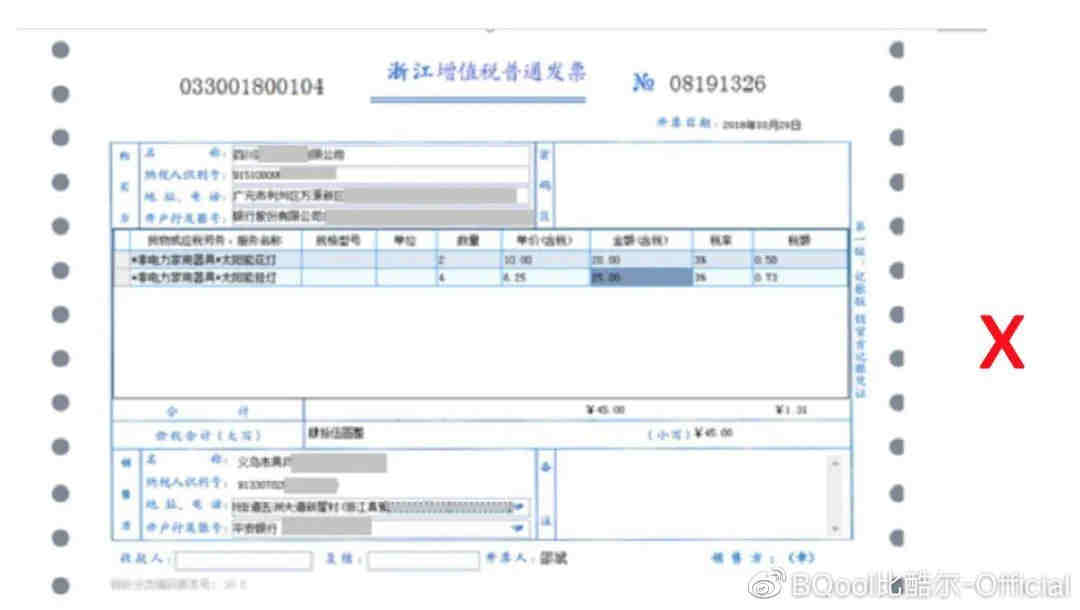Click the invoice issue date value
Viewport: 1080px width, 610px height.
click(761, 125)
